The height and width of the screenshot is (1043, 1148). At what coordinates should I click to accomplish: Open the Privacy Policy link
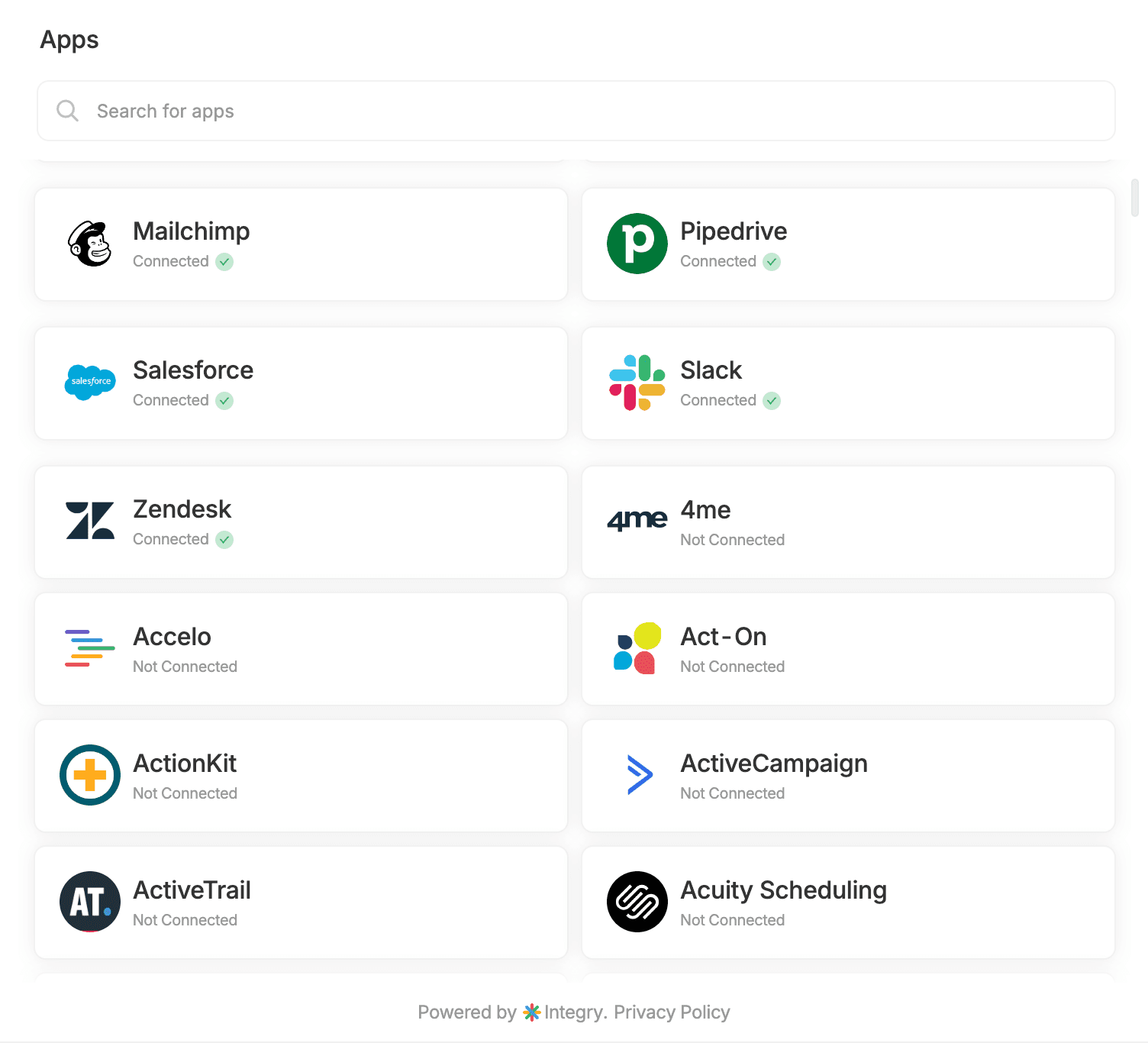coord(672,1012)
